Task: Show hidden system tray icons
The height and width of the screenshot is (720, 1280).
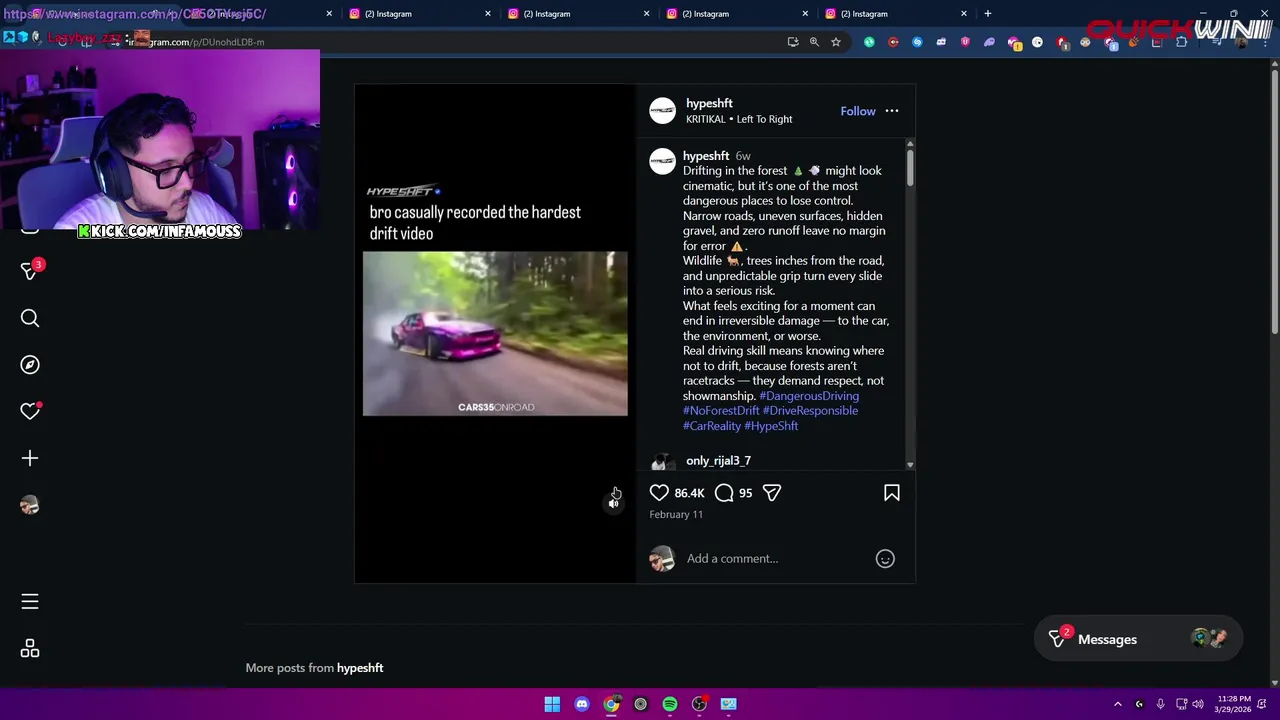Action: (1117, 704)
